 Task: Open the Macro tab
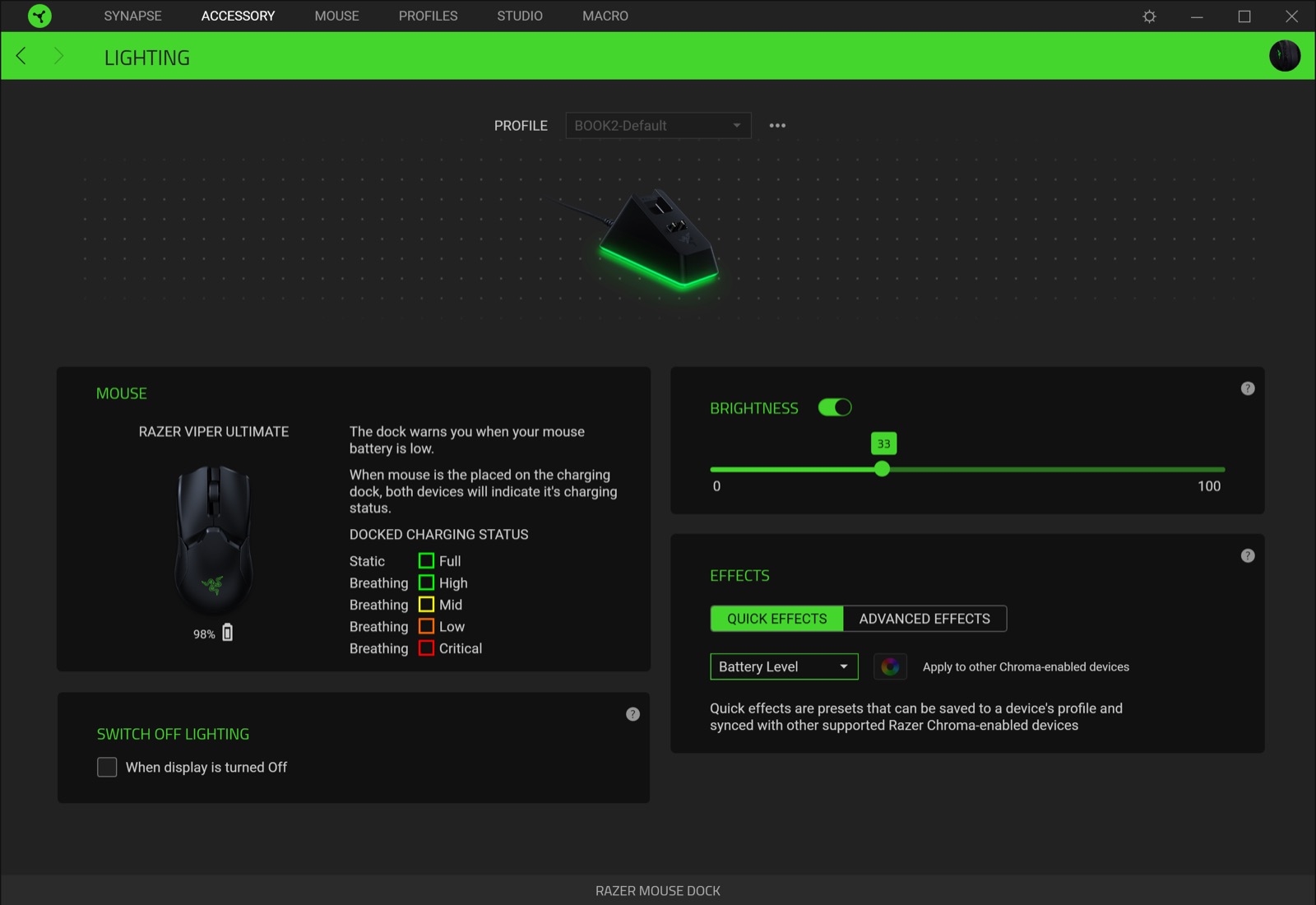[x=605, y=16]
